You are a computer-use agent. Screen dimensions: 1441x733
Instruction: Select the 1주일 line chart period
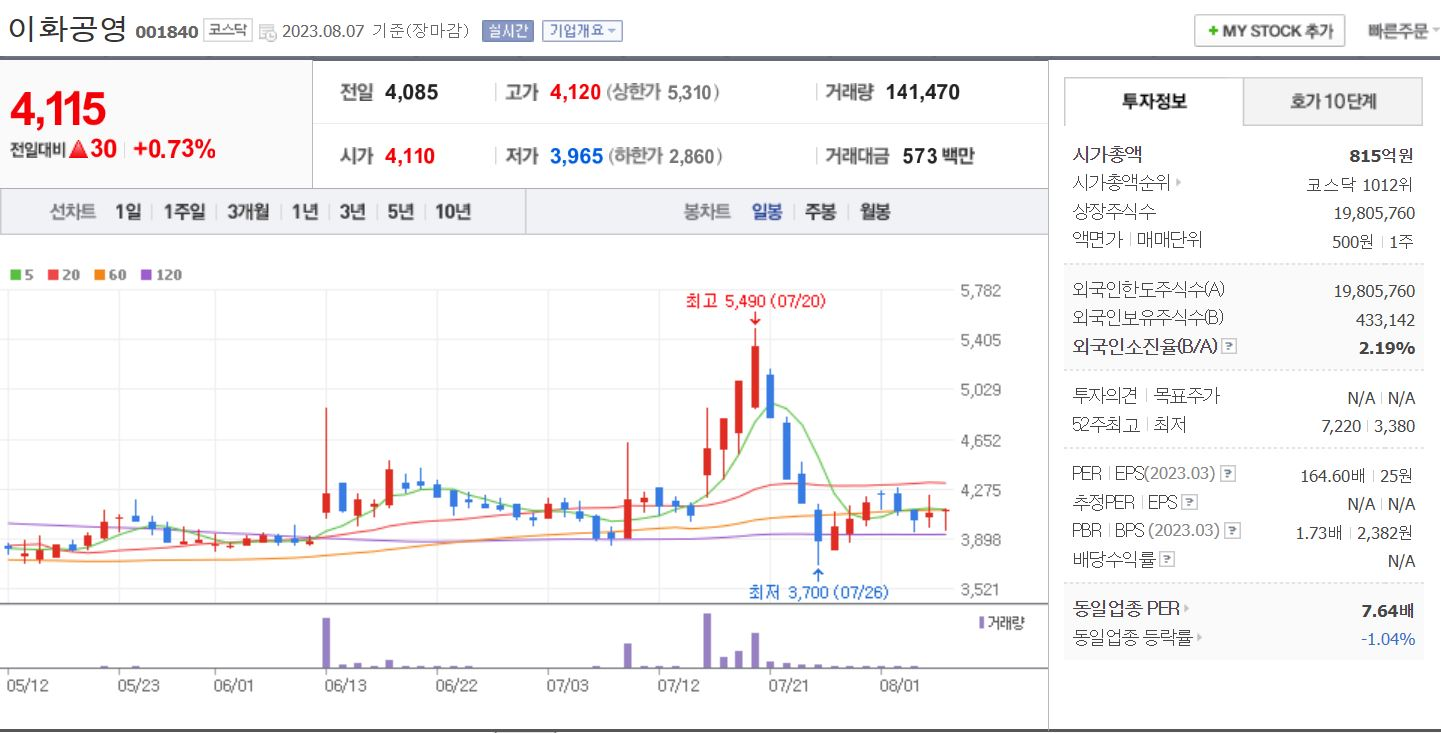[184, 212]
